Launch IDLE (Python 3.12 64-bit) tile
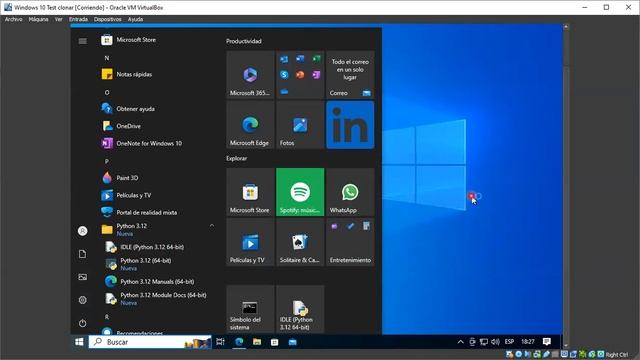This screenshot has width=640, height=360. click(x=300, y=309)
